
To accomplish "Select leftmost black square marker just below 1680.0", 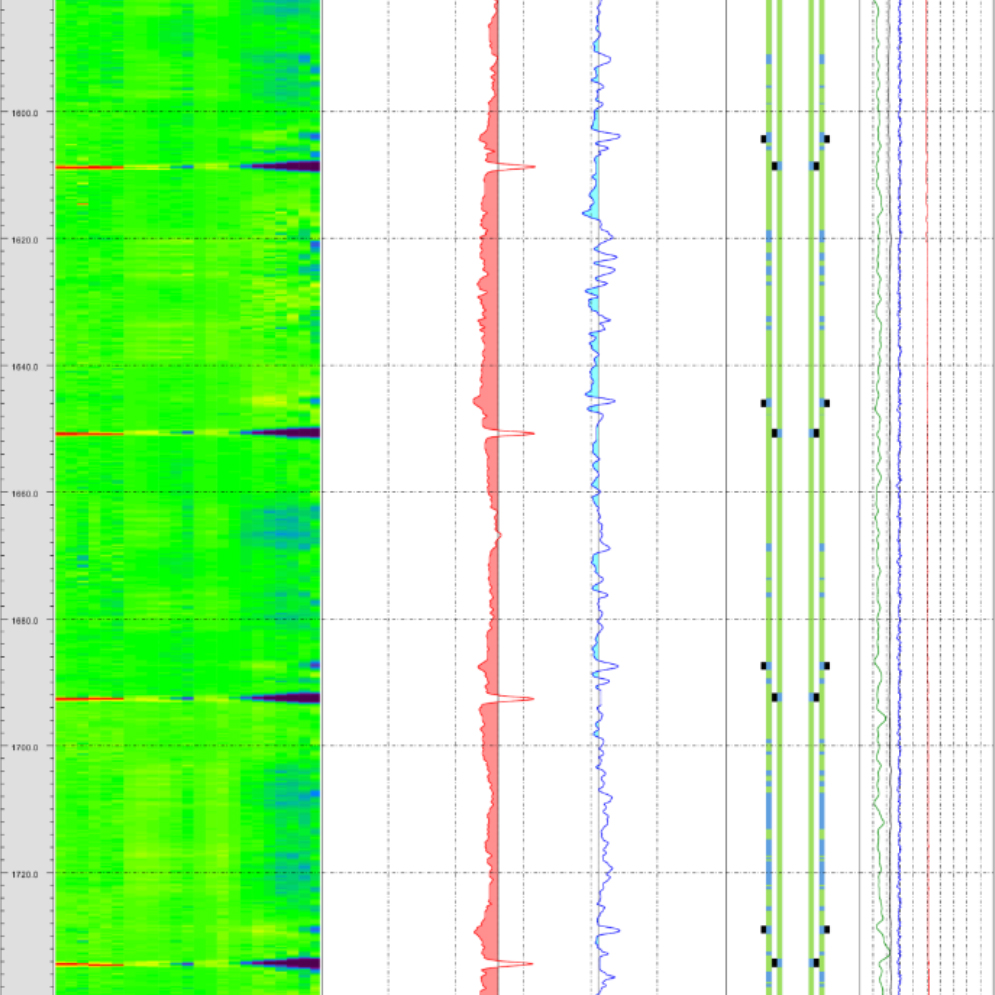I will pyautogui.click(x=764, y=665).
